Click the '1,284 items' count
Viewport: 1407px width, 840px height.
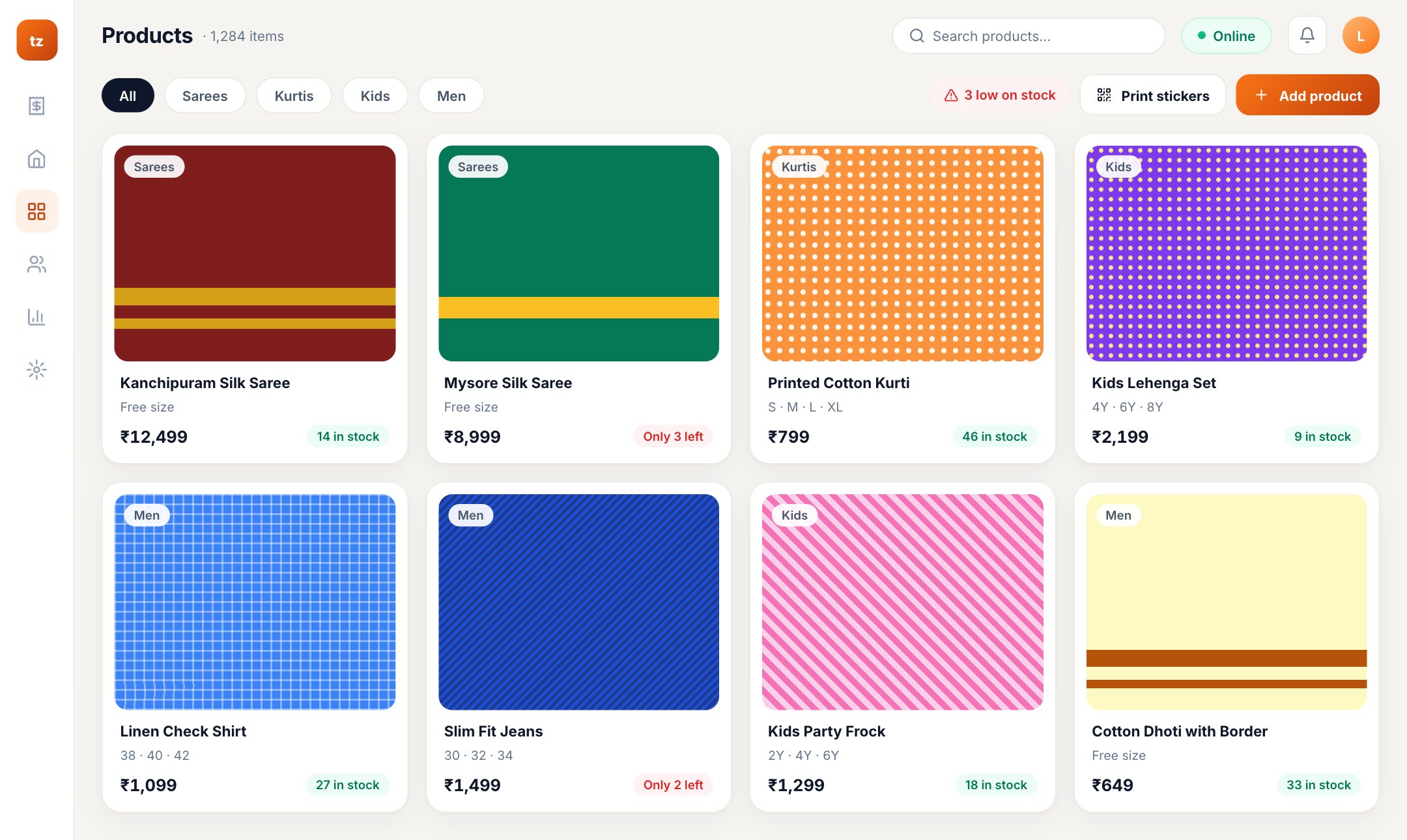(x=247, y=36)
